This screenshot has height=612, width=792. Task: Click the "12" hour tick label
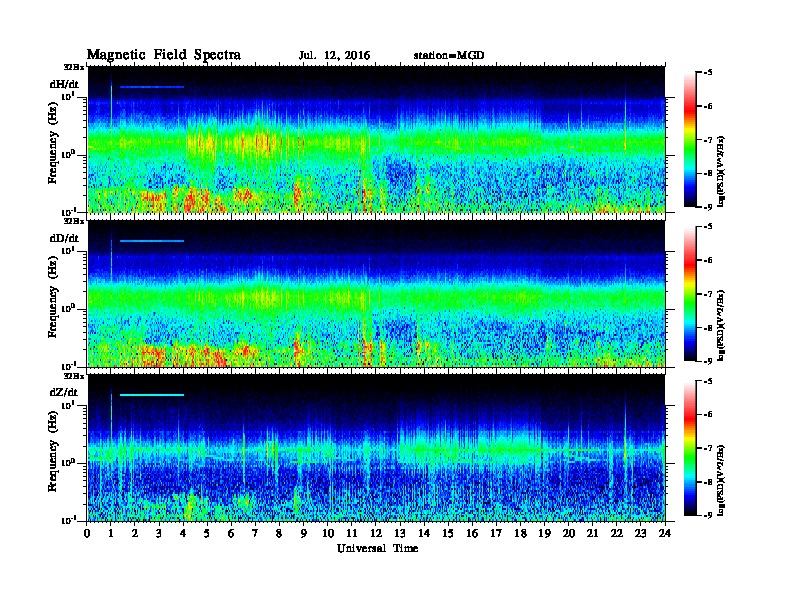[x=376, y=534]
